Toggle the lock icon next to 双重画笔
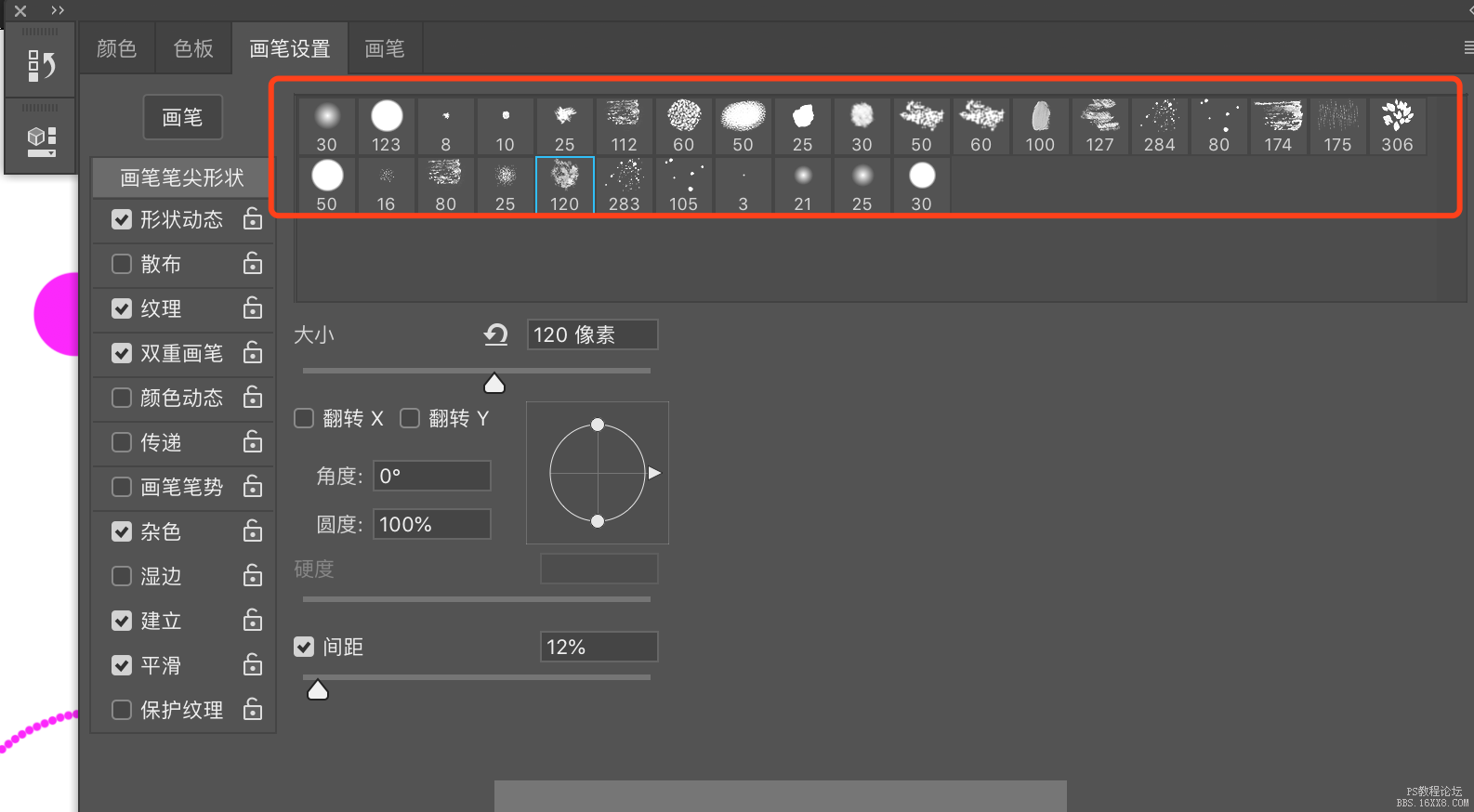Screen dimensions: 1474x812 [x=253, y=353]
